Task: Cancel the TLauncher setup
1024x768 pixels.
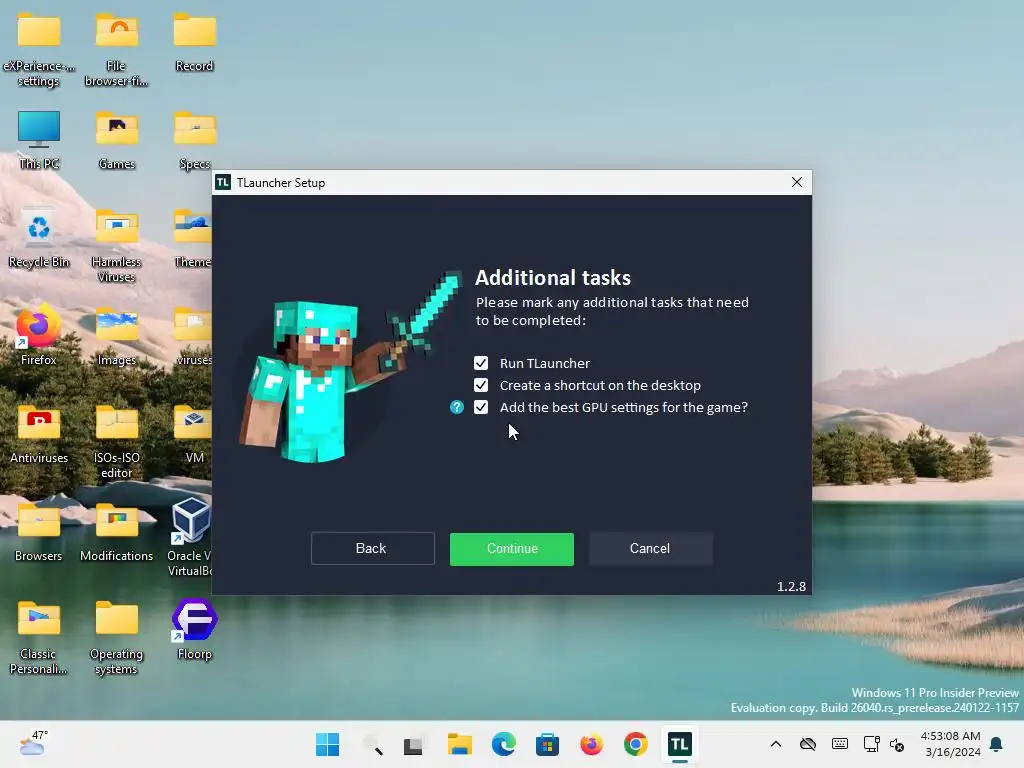Action: 650,549
